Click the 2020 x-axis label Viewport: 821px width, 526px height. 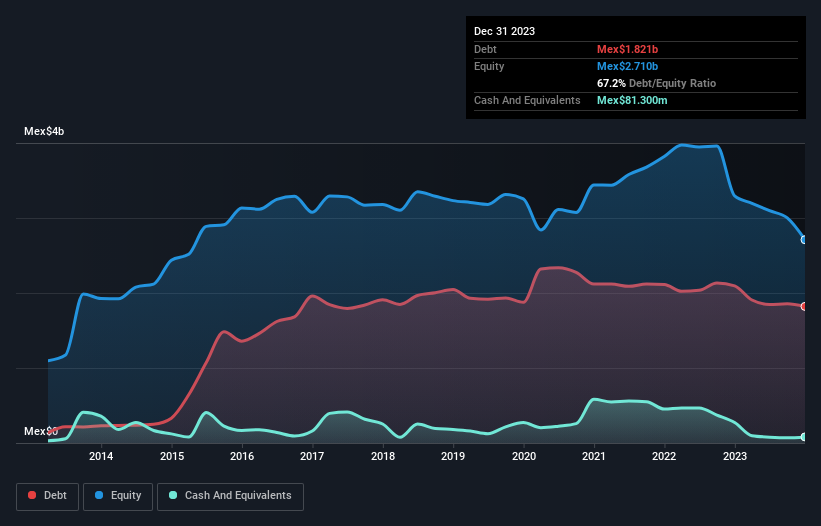pos(524,456)
